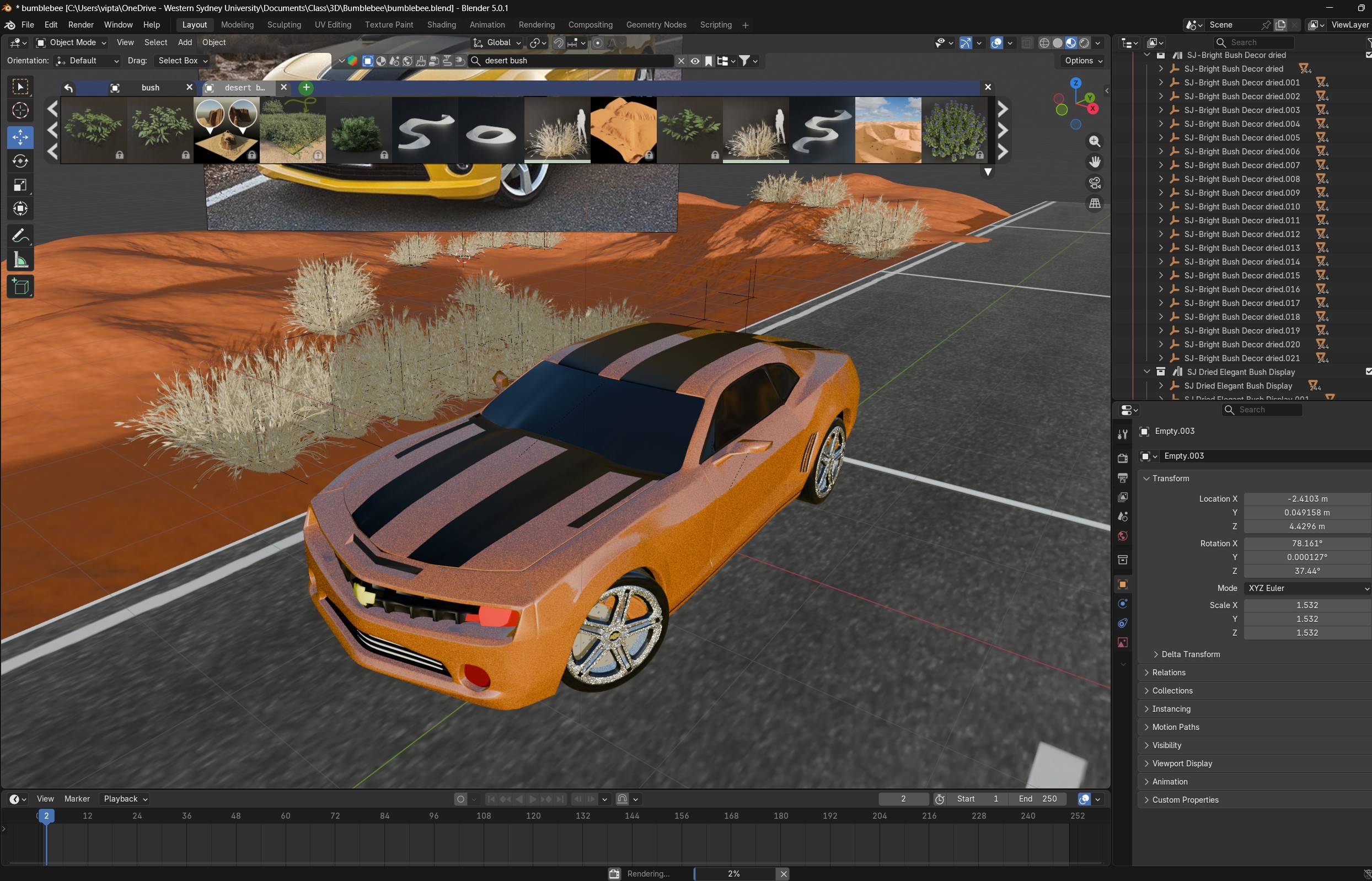Viewport: 1372px width, 881px height.
Task: Click the viewport pan hand gizmo
Action: tap(1095, 162)
